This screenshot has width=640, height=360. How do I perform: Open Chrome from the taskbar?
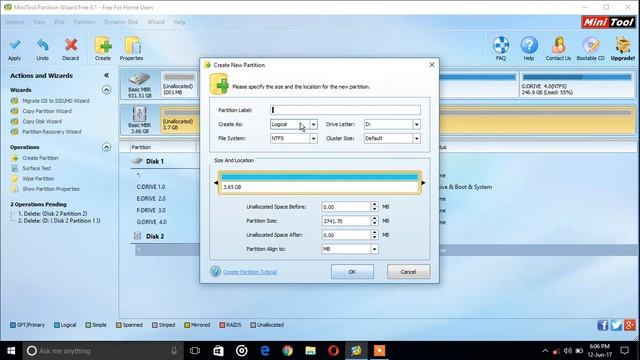point(288,351)
